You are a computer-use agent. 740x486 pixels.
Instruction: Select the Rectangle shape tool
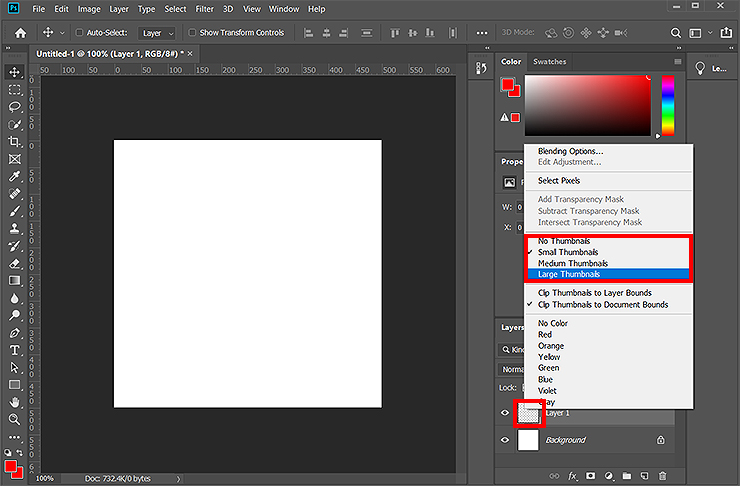[x=15, y=385]
